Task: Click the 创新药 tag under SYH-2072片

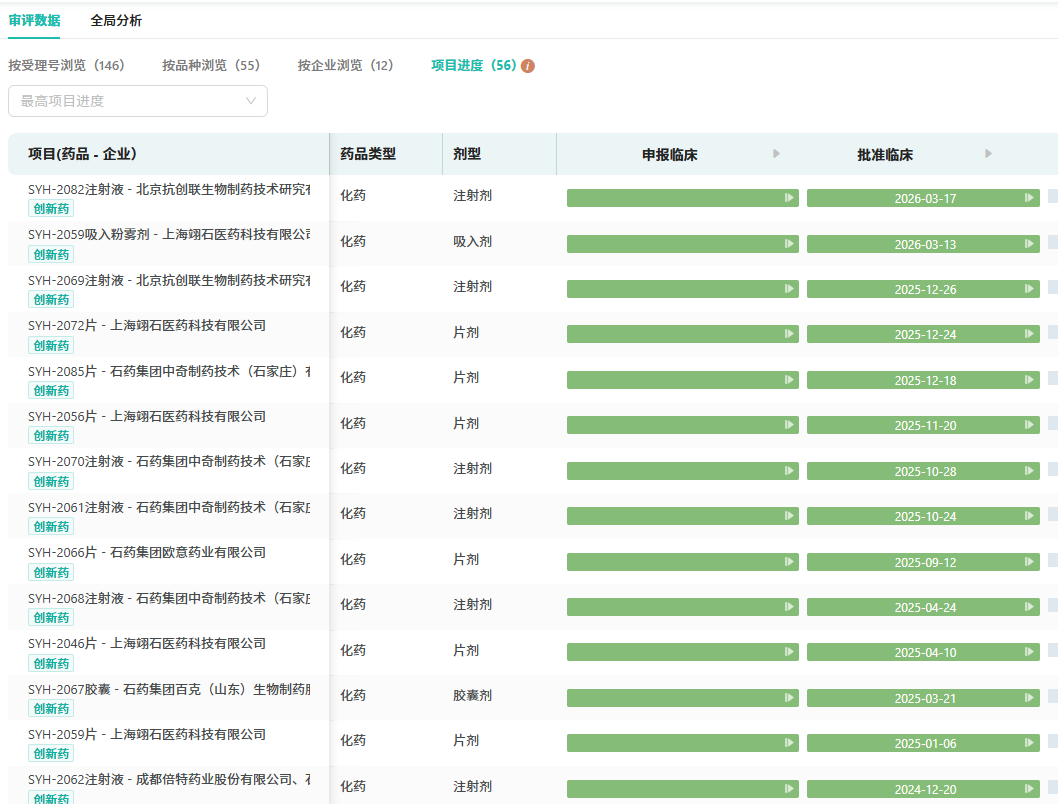Action: coord(51,345)
